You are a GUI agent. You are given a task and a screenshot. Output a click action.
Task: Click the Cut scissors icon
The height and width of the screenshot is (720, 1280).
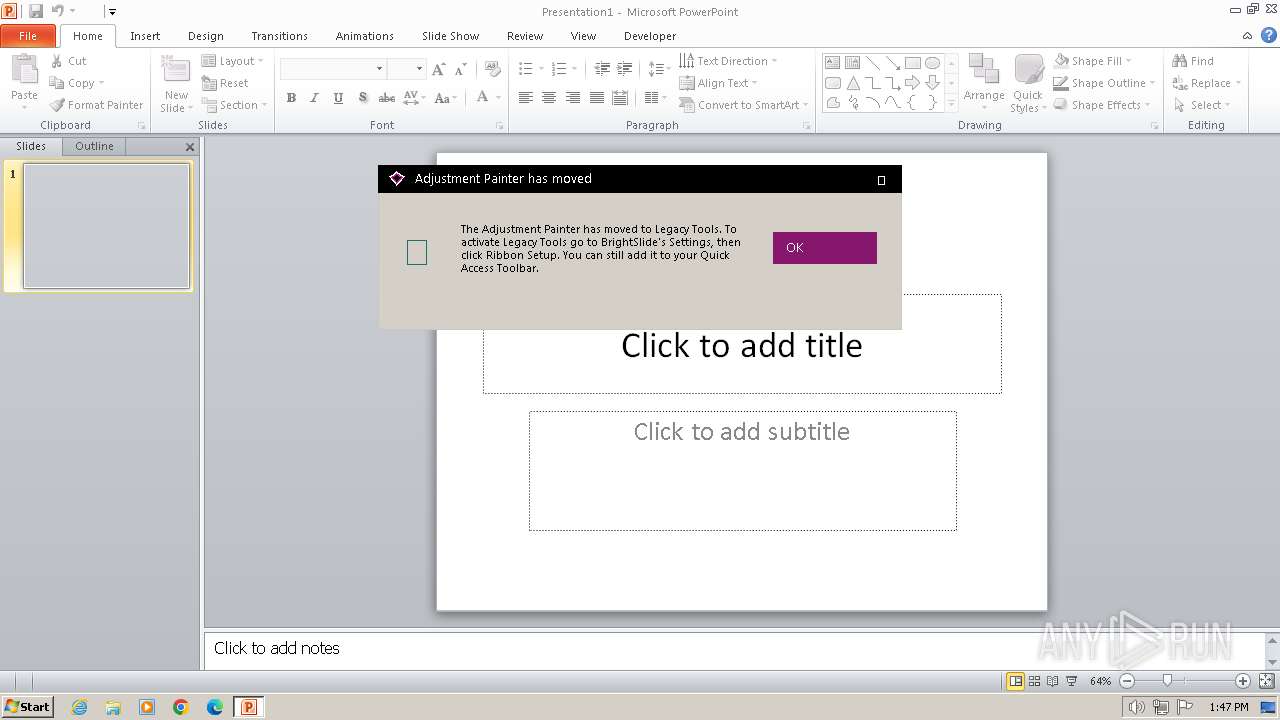pyautogui.click(x=57, y=61)
